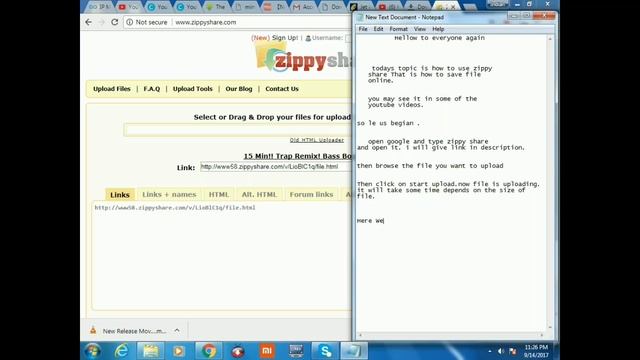Image resolution: width=640 pixels, height=360 pixels.
Task: Select the Forum links tab
Action: pyautogui.click(x=311, y=195)
